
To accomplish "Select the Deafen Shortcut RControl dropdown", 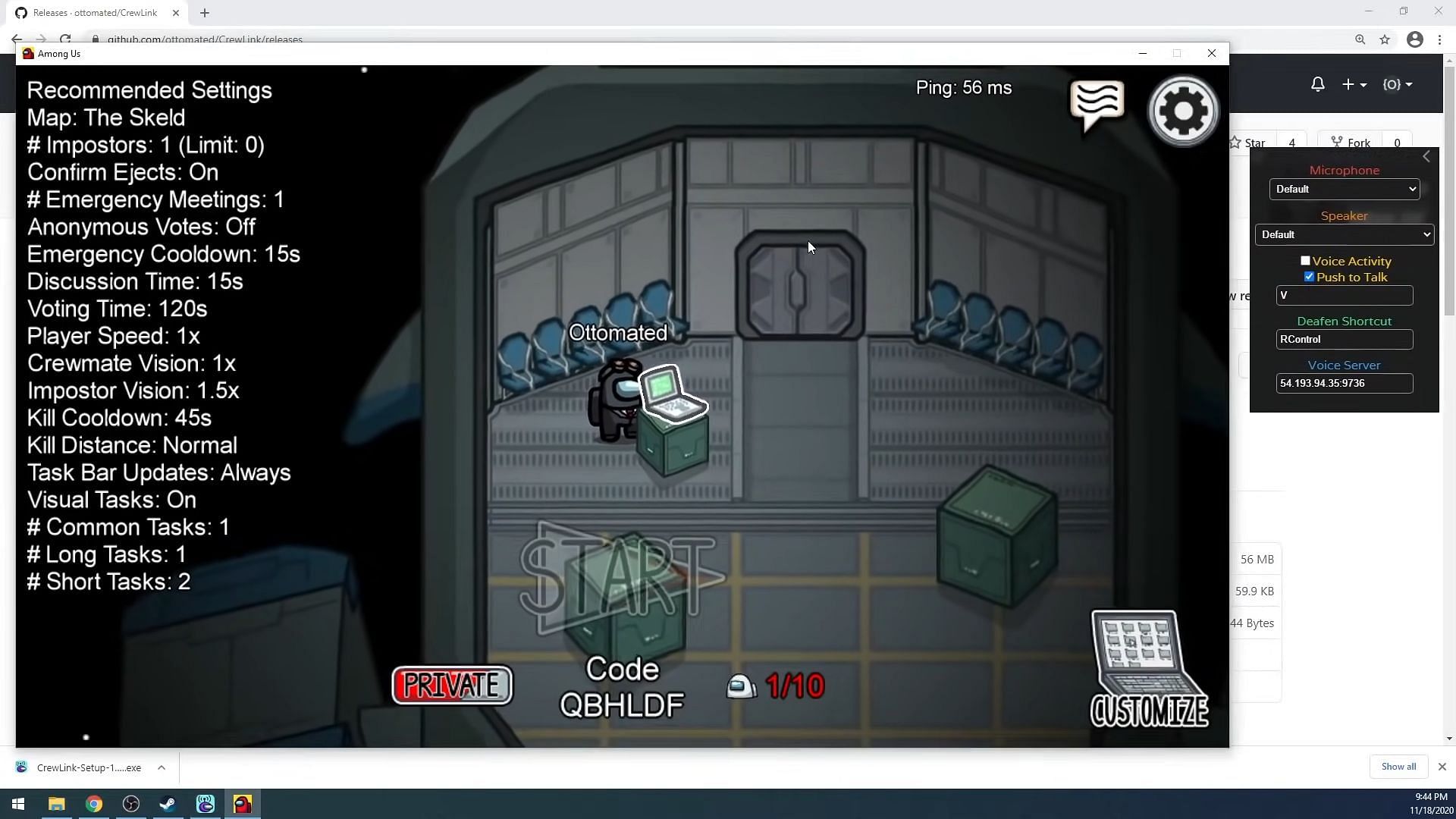I will pos(1344,339).
